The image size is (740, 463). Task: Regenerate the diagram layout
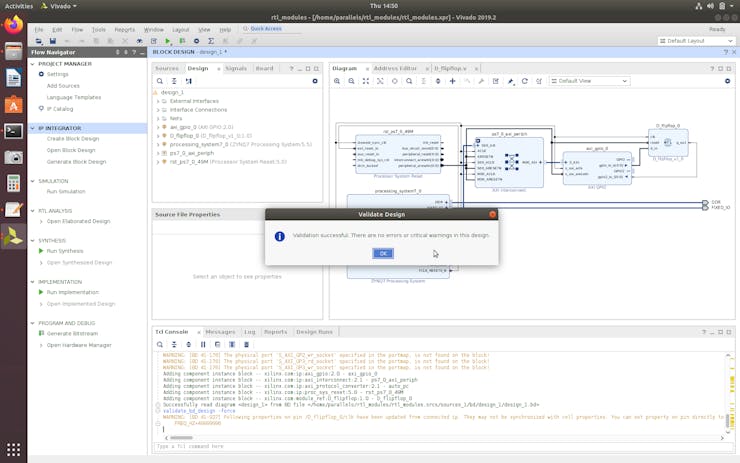tap(524, 81)
